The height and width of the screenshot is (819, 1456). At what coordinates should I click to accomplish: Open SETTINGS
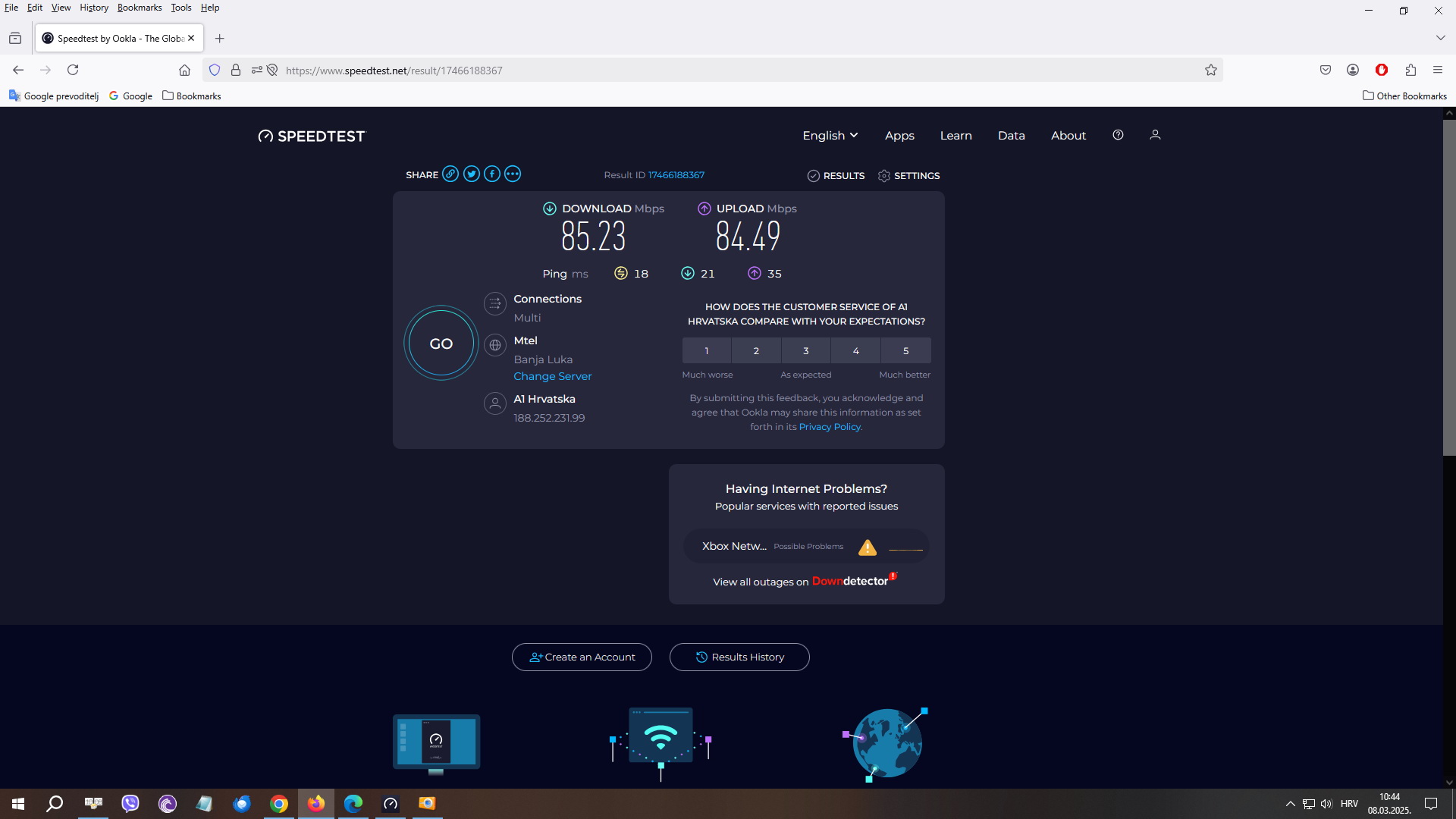click(908, 176)
